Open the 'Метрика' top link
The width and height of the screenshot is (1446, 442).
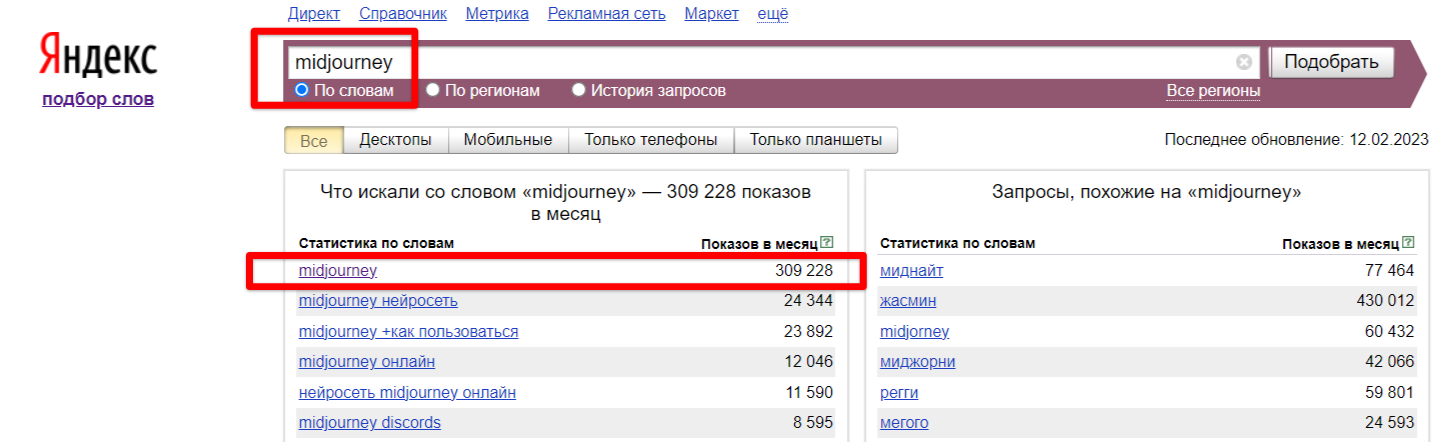point(498,13)
